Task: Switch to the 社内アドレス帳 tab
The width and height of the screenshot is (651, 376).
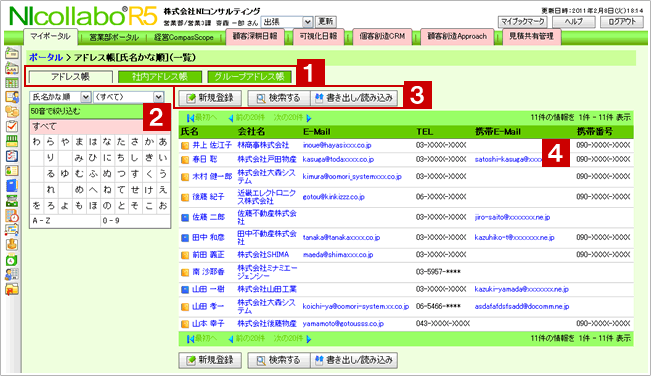Action: pos(160,77)
